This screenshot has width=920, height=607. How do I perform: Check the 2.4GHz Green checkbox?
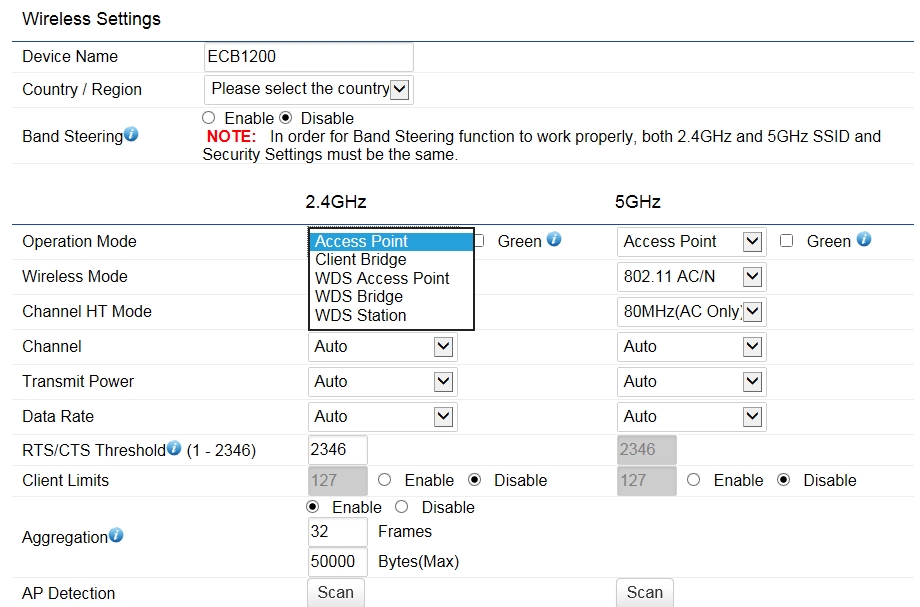(x=479, y=241)
